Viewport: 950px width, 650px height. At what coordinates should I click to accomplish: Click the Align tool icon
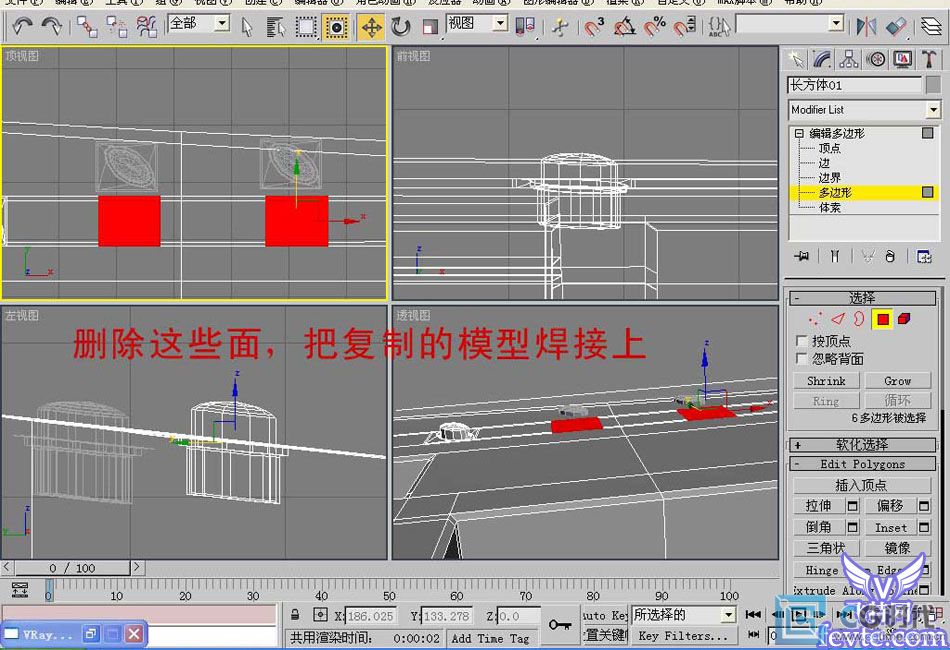point(896,27)
